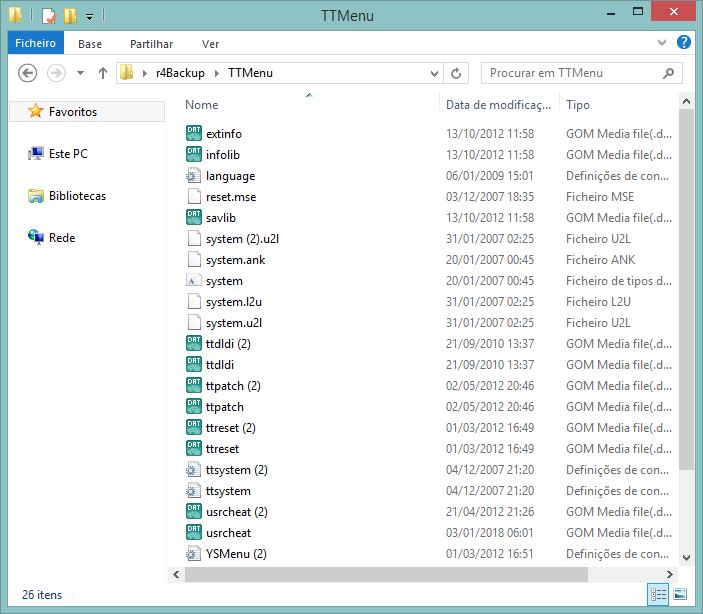
Task: Select the system.l2u file name
Action: point(234,302)
